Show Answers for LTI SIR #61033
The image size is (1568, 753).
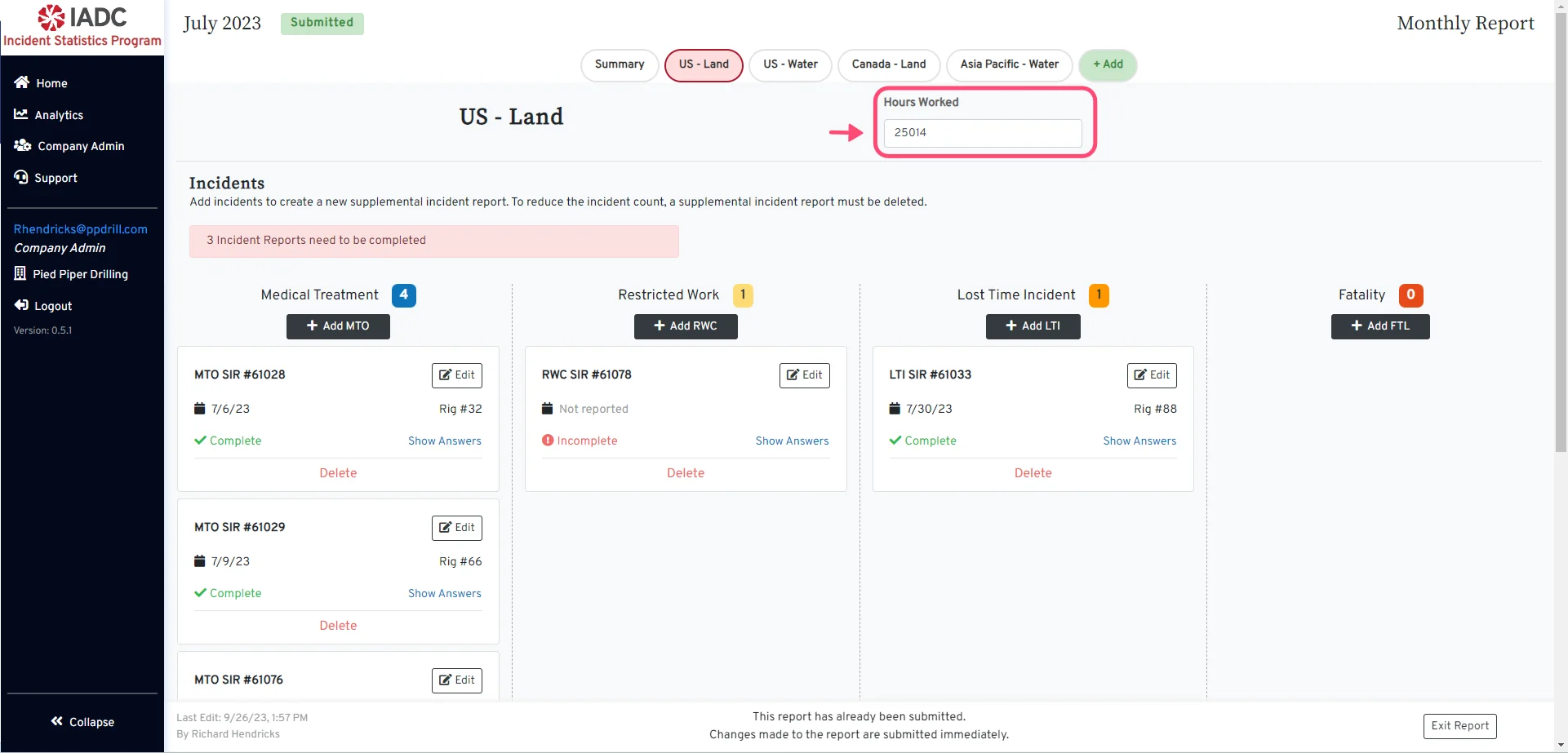pyautogui.click(x=1139, y=441)
